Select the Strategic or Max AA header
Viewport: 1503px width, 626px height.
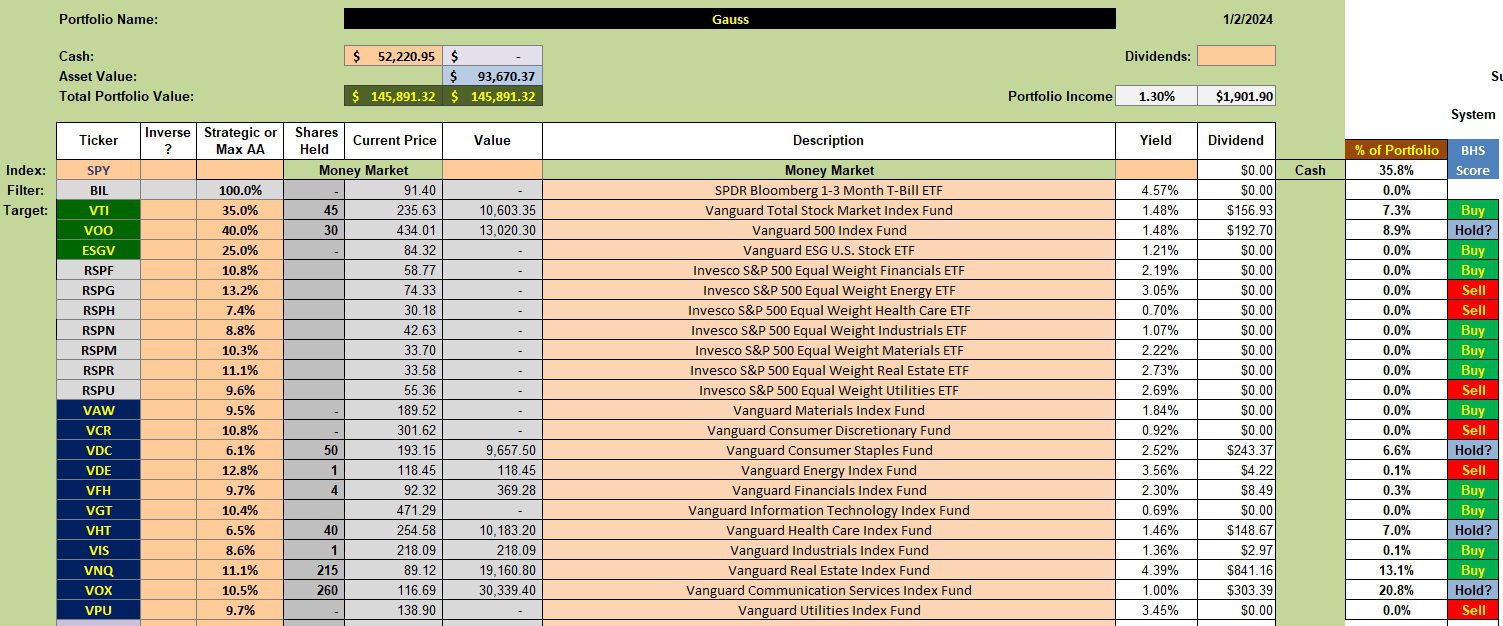(240, 141)
